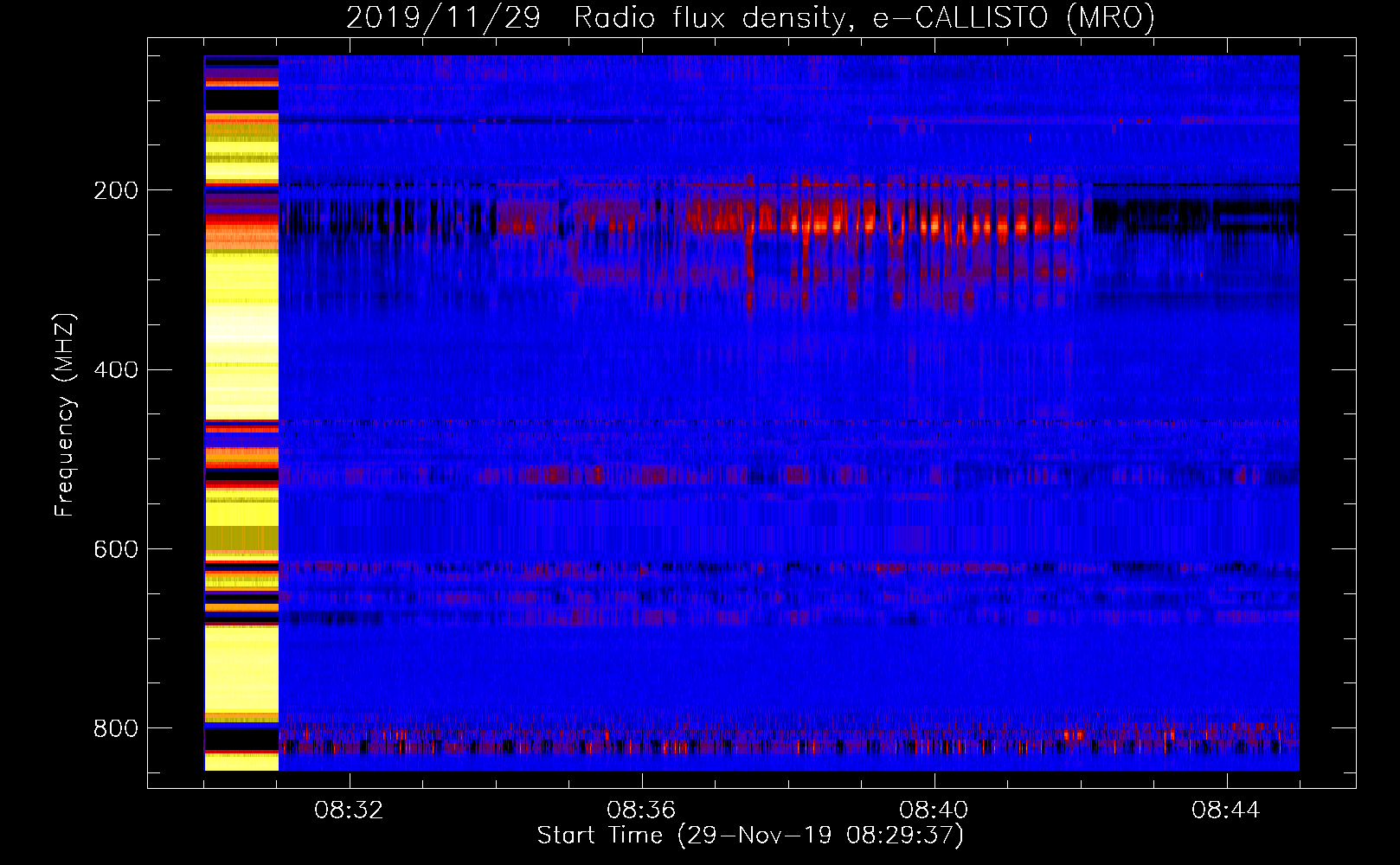The height and width of the screenshot is (865, 1400).
Task: Click the 400 frequency tick label
Action: click(116, 370)
